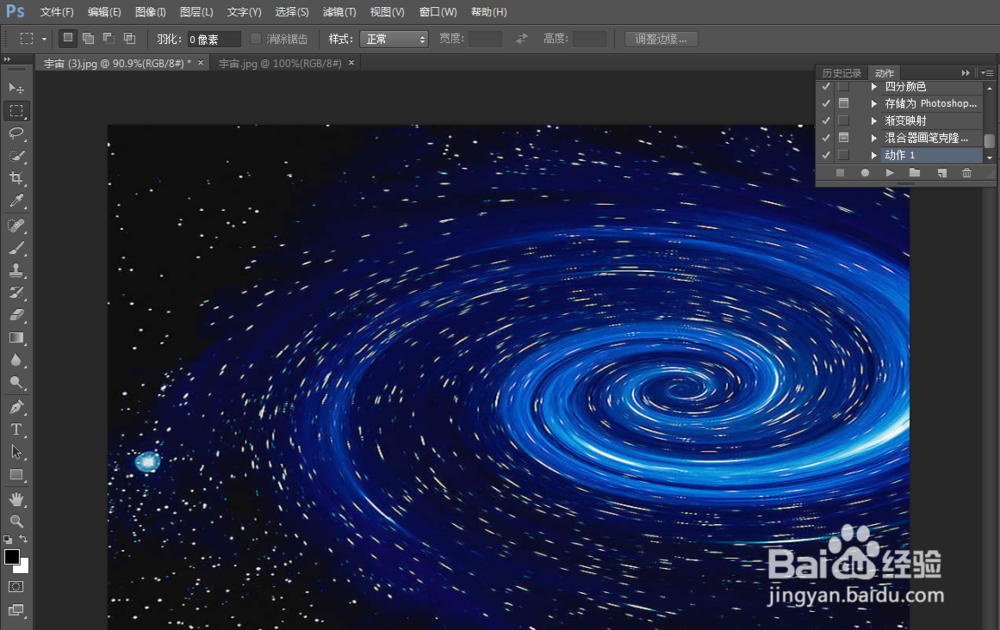1000x630 pixels.
Task: Toggle checkmark for 四分颜色 action
Action: [826, 86]
